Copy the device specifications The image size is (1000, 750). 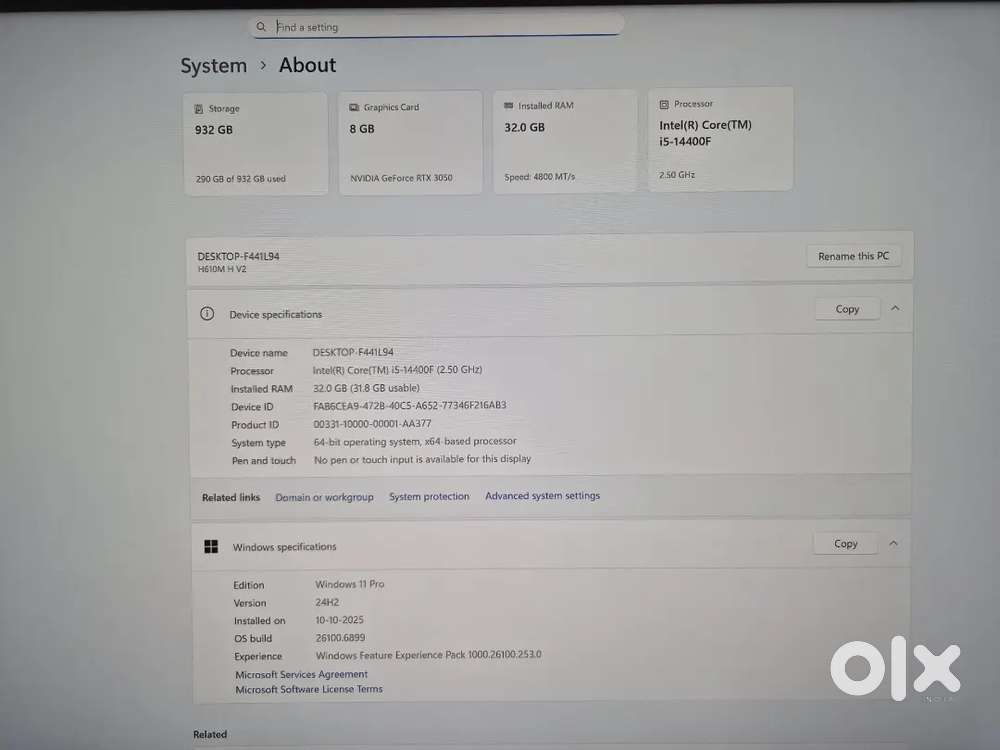click(847, 309)
